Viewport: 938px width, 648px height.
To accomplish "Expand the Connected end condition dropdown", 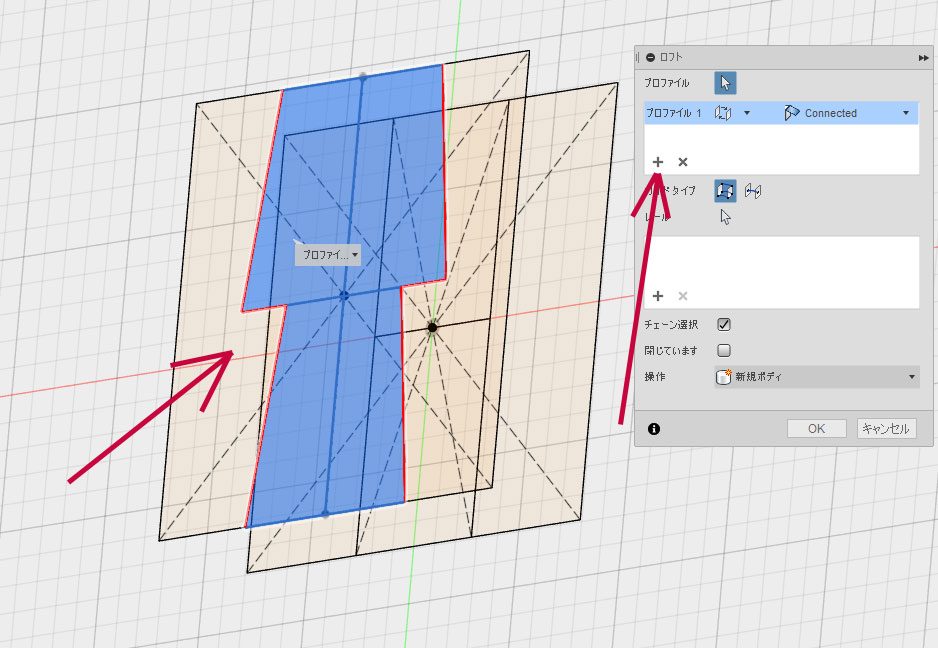I will pyautogui.click(x=906, y=113).
